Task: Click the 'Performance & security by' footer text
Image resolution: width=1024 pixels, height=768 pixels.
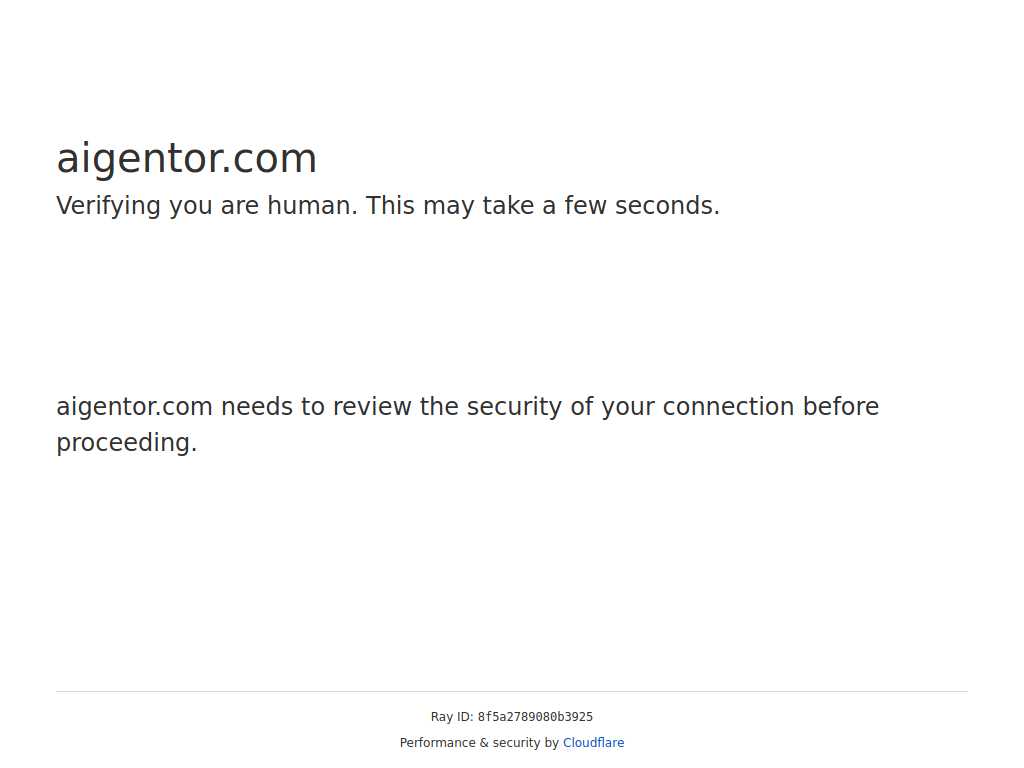Action: [479, 743]
